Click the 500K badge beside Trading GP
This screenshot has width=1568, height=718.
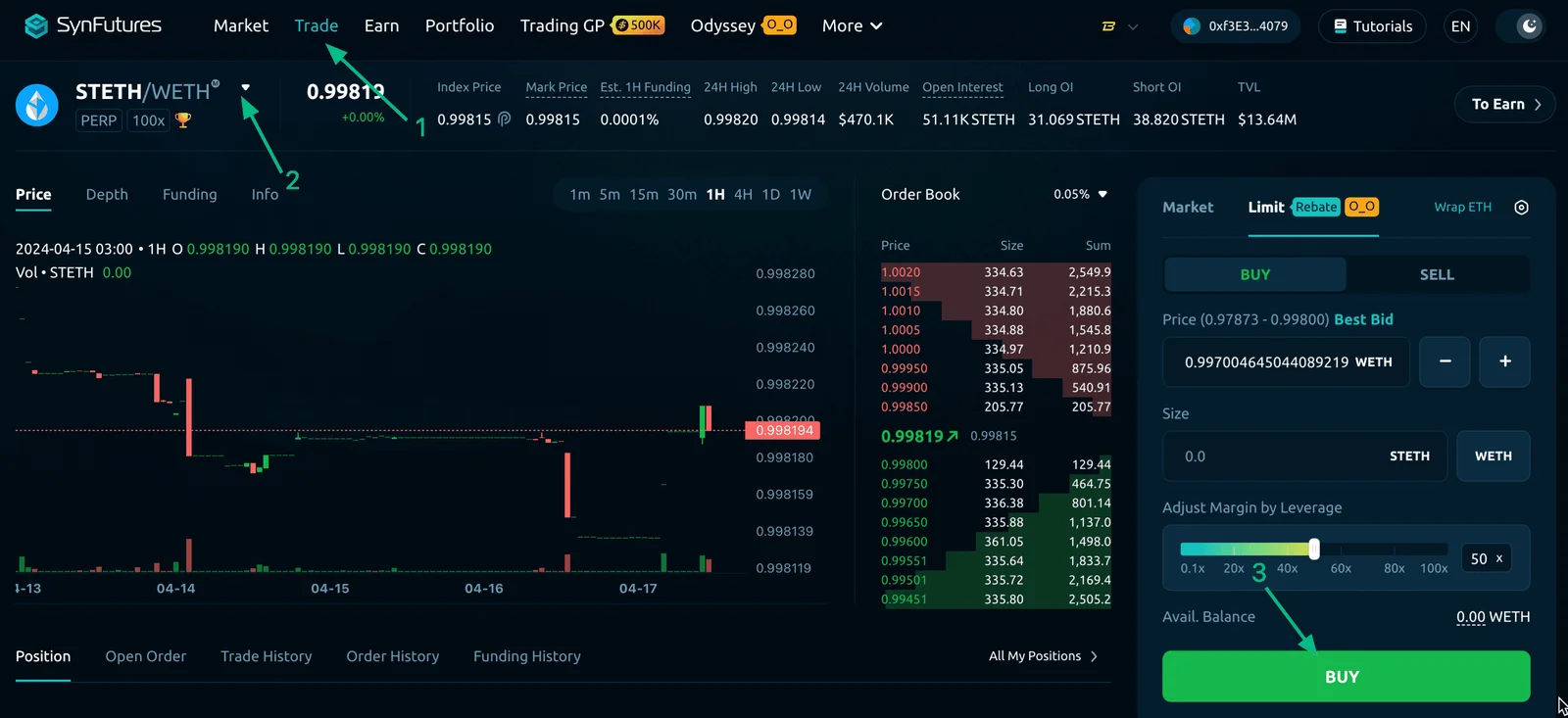[638, 25]
